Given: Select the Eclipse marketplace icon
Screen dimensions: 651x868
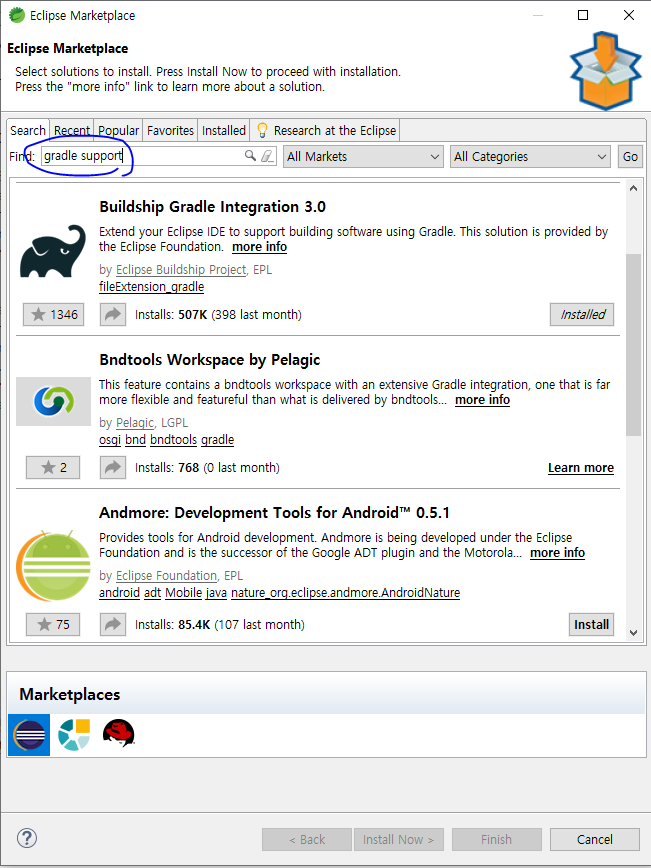Looking at the screenshot, I should (29, 735).
